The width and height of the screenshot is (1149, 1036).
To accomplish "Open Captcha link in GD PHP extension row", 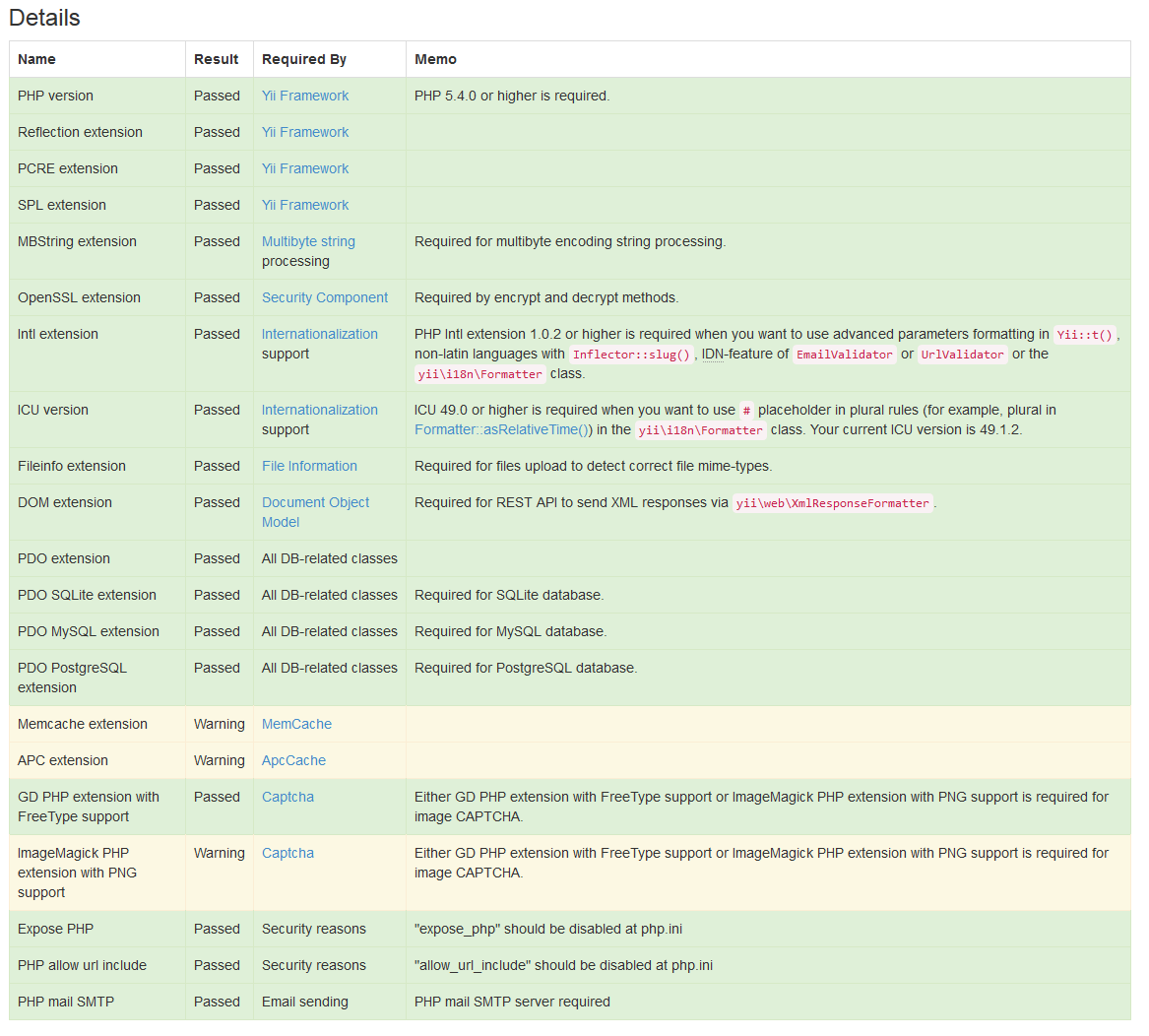I will (287, 797).
